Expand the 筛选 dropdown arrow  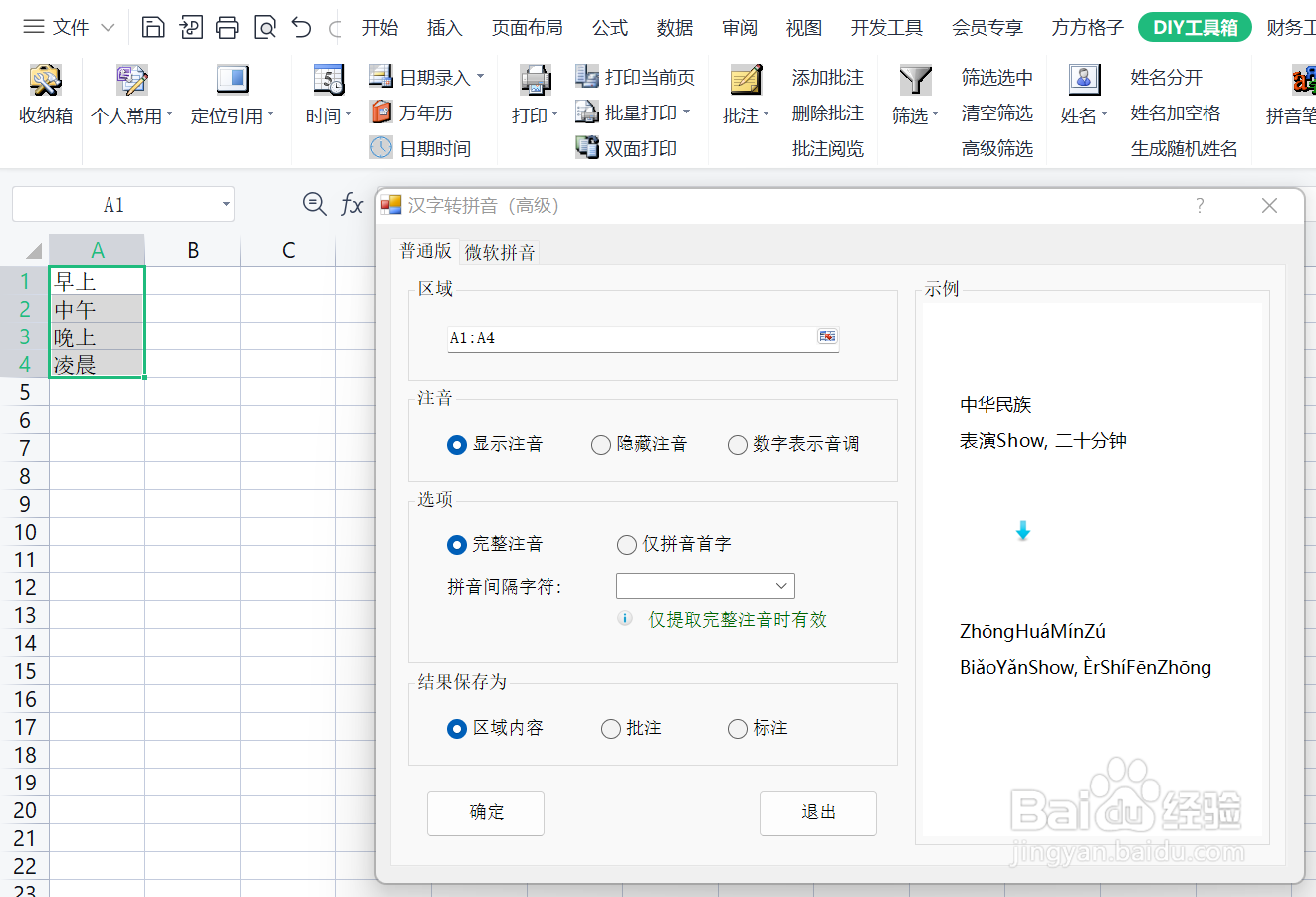[x=936, y=114]
